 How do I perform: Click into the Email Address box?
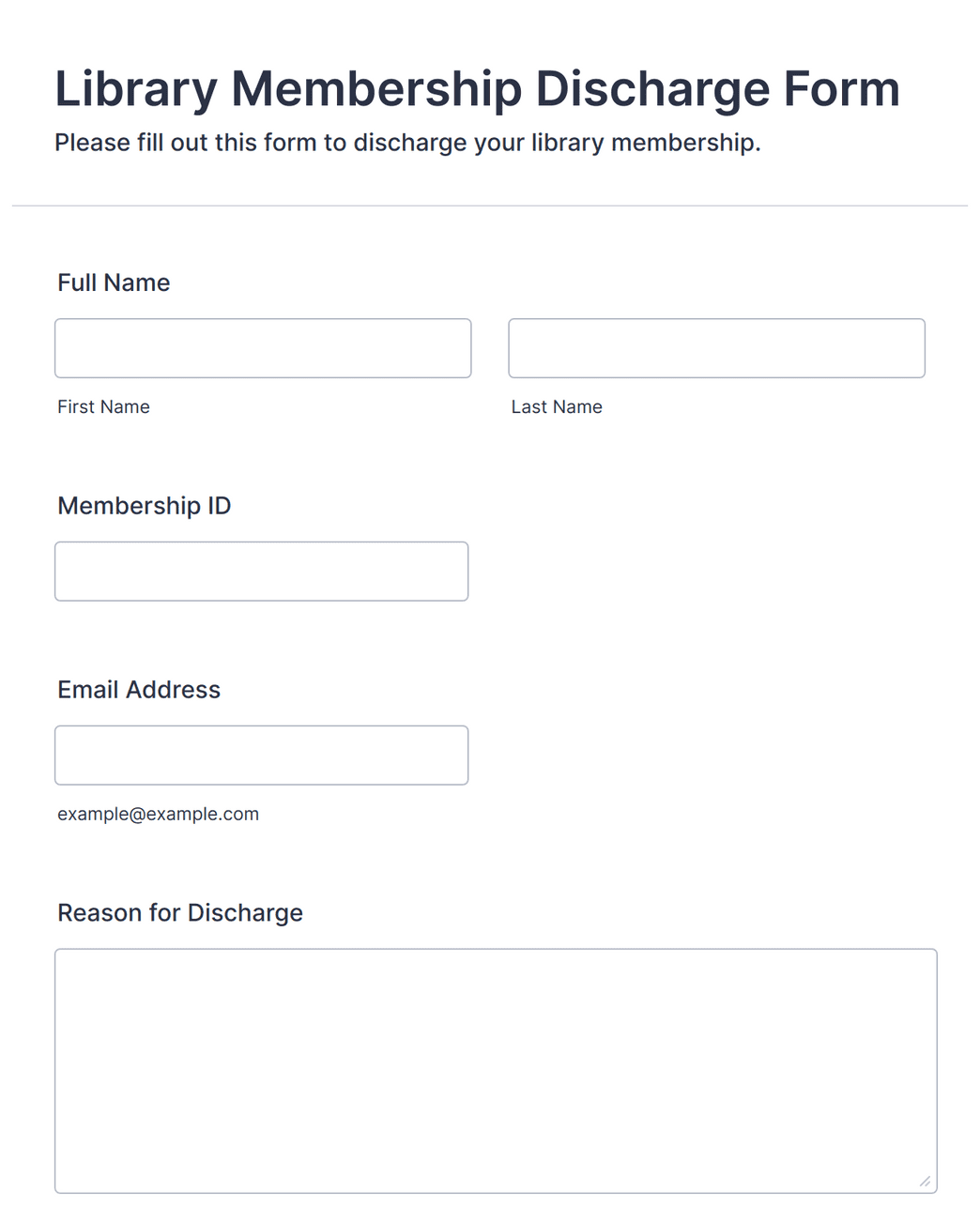tap(261, 756)
